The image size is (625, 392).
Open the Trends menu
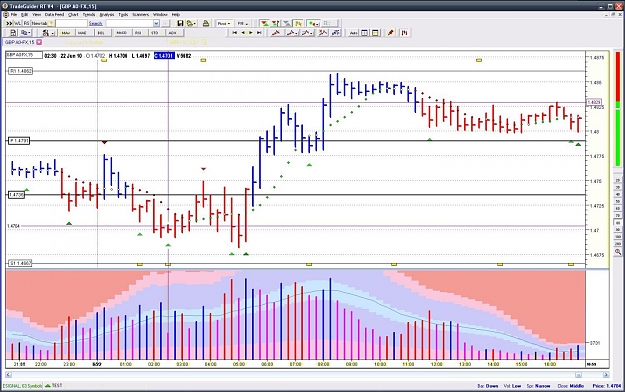pos(88,14)
